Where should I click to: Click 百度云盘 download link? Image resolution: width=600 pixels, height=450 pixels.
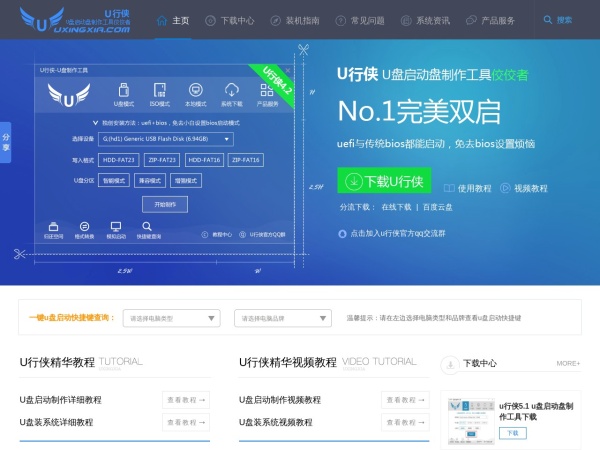pos(437,207)
